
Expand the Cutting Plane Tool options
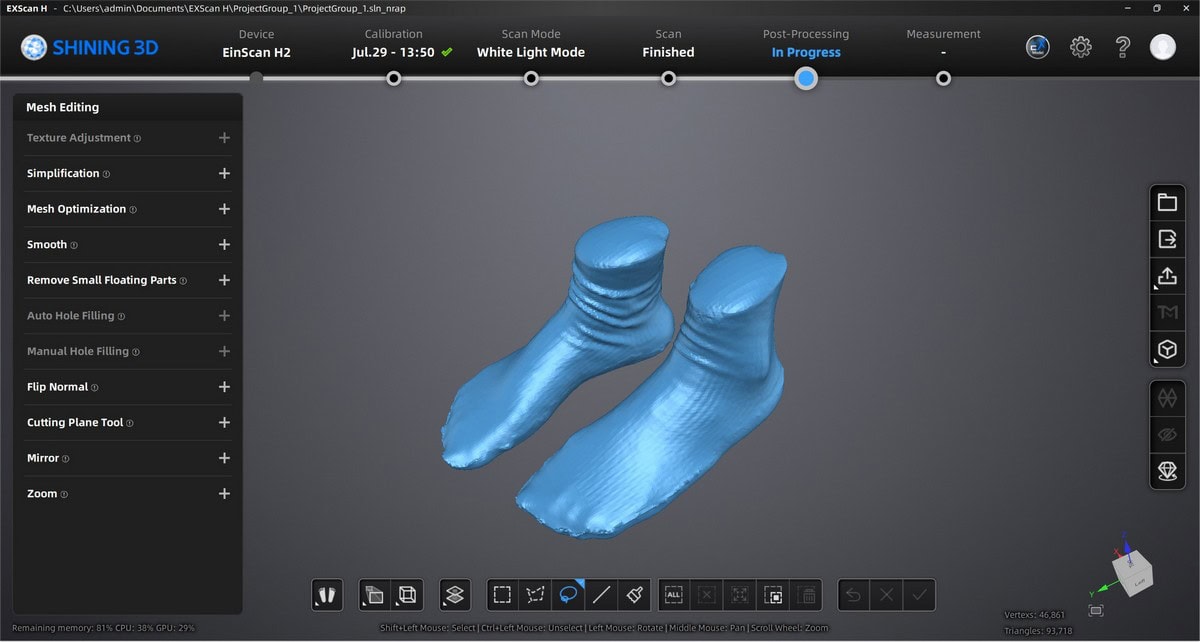point(224,423)
